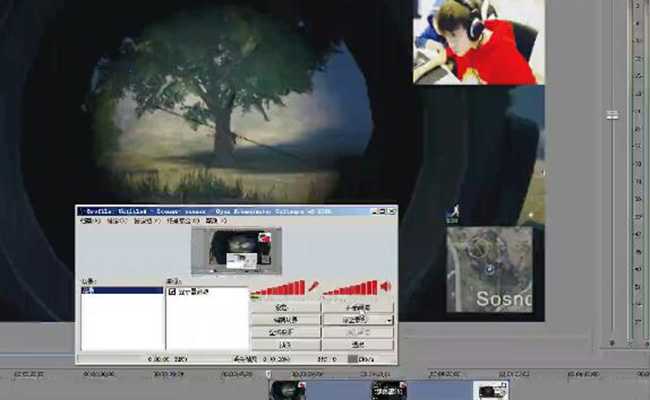The height and width of the screenshot is (400, 650).
Task: Open the second menu (Settings) in OBS menu bar
Action: click(116, 221)
